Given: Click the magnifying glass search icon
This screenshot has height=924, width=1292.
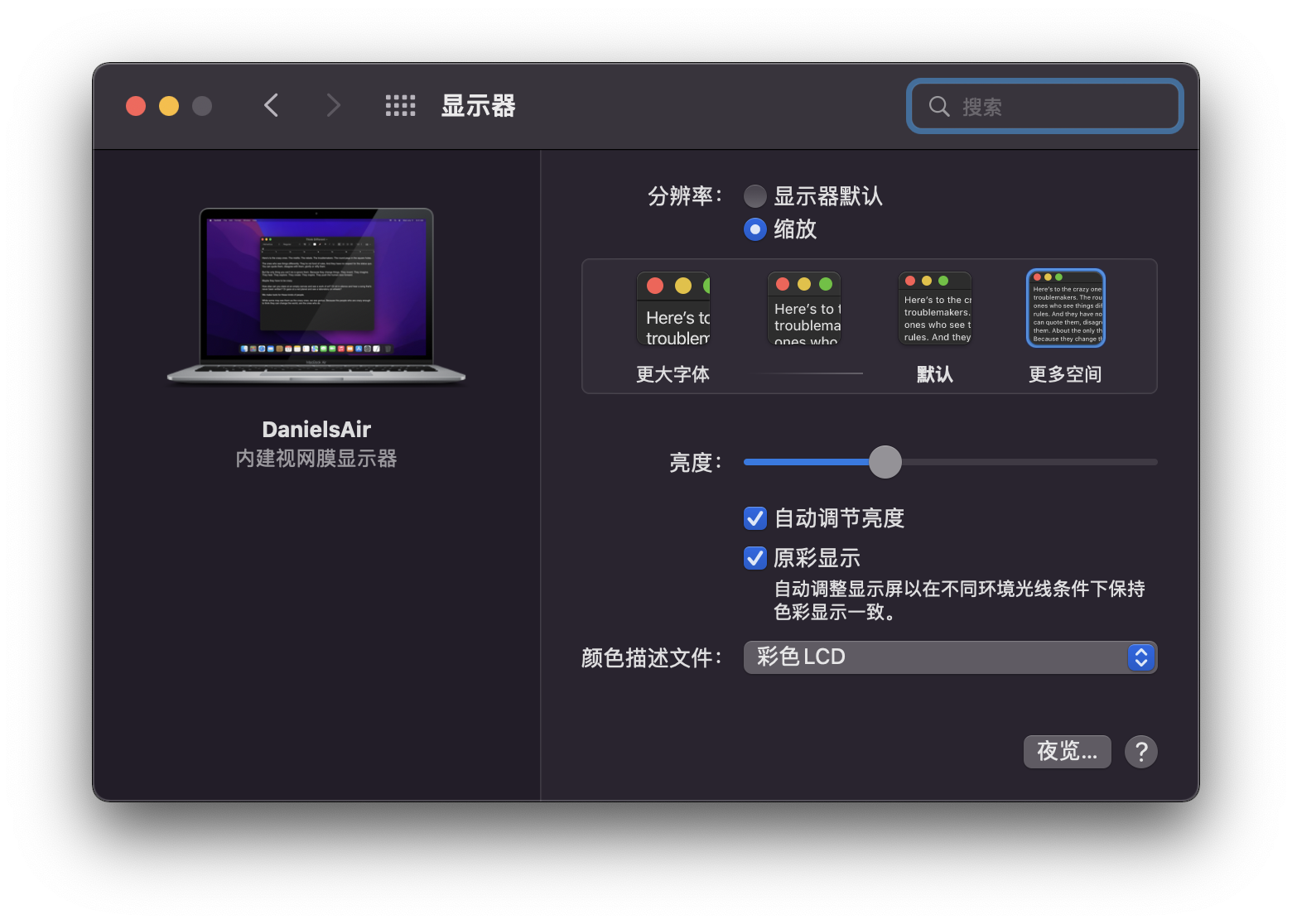Looking at the screenshot, I should (x=938, y=106).
